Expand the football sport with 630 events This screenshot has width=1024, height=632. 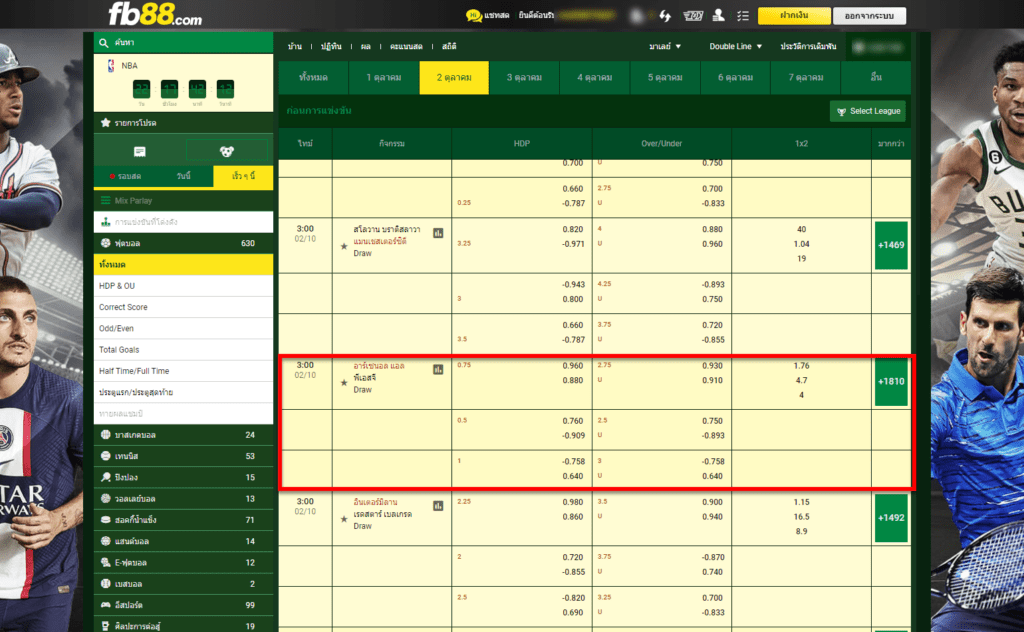pyautogui.click(x=184, y=243)
